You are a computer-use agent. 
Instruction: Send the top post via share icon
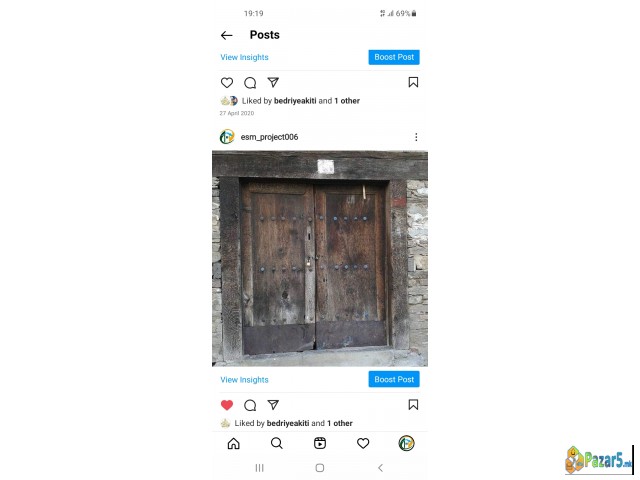click(273, 82)
